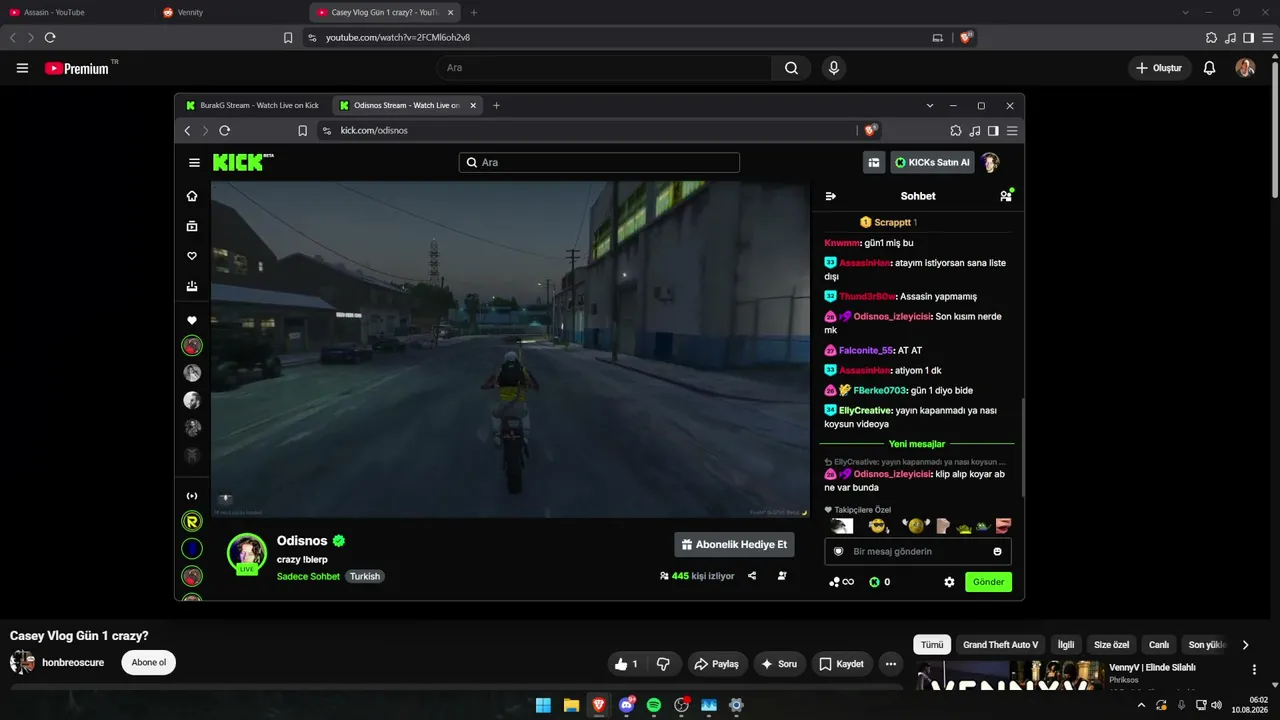Open the YouTube guide hamburger menu
Image resolution: width=1280 pixels, height=720 pixels.
tap(22, 68)
